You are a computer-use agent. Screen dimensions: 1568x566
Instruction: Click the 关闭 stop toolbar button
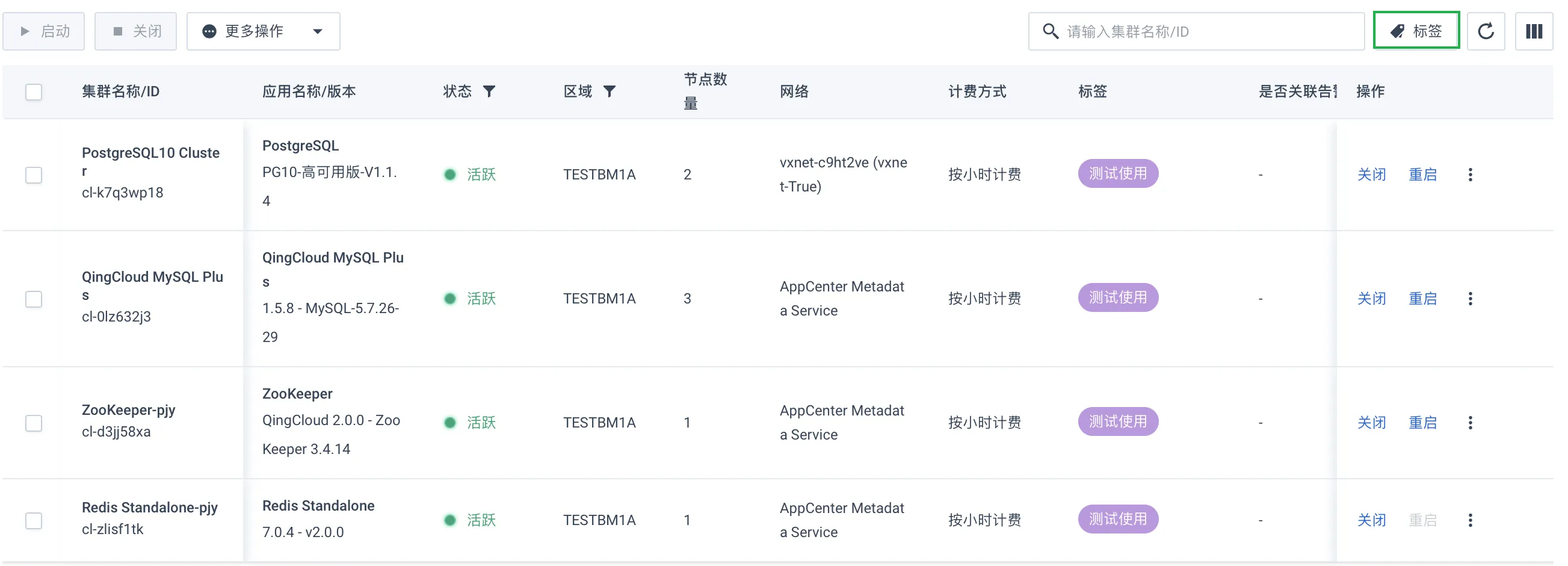click(136, 31)
